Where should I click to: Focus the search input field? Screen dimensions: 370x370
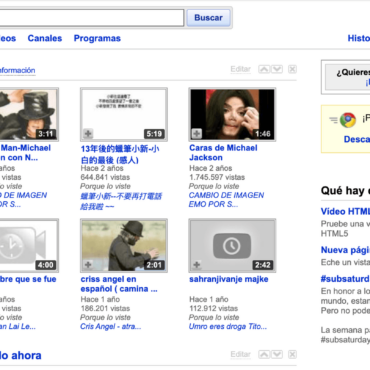pos(92,18)
